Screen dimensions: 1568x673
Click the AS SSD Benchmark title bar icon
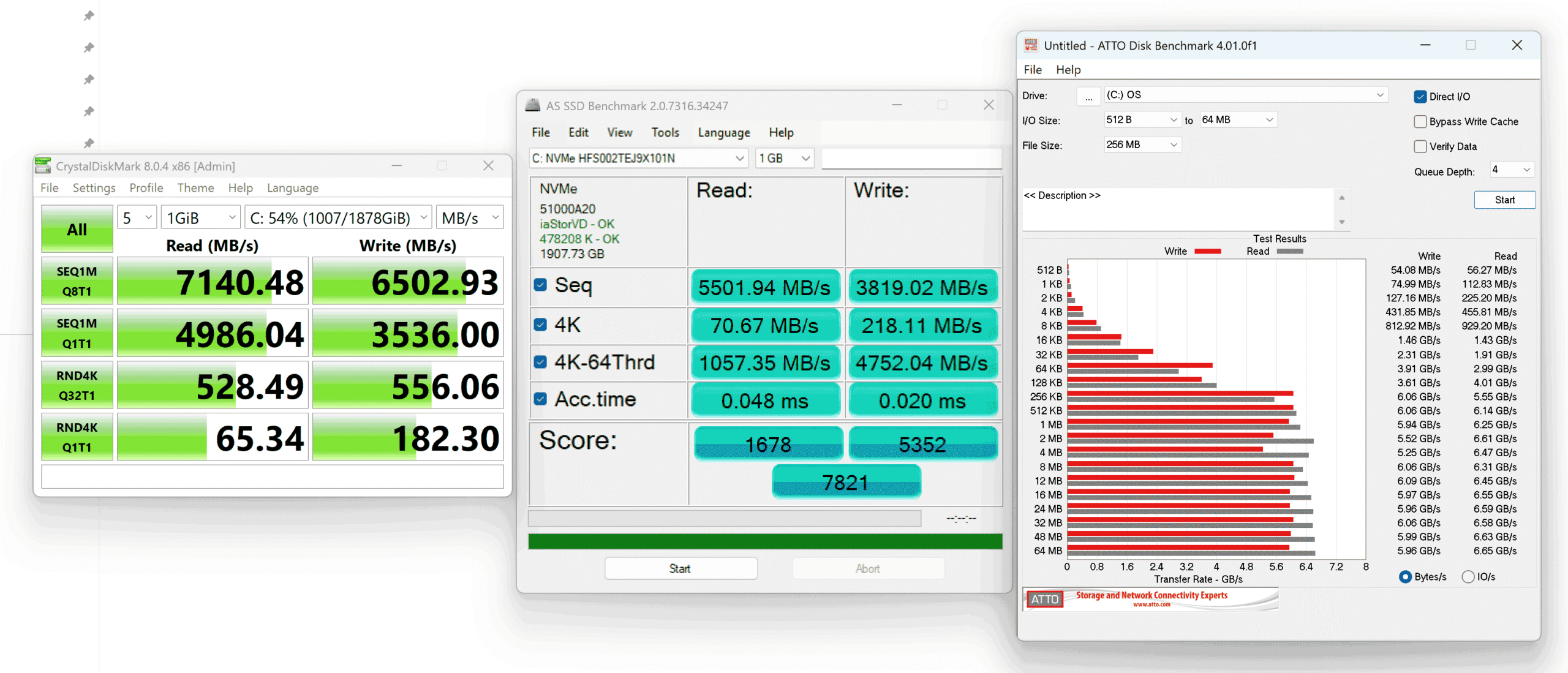tap(533, 105)
